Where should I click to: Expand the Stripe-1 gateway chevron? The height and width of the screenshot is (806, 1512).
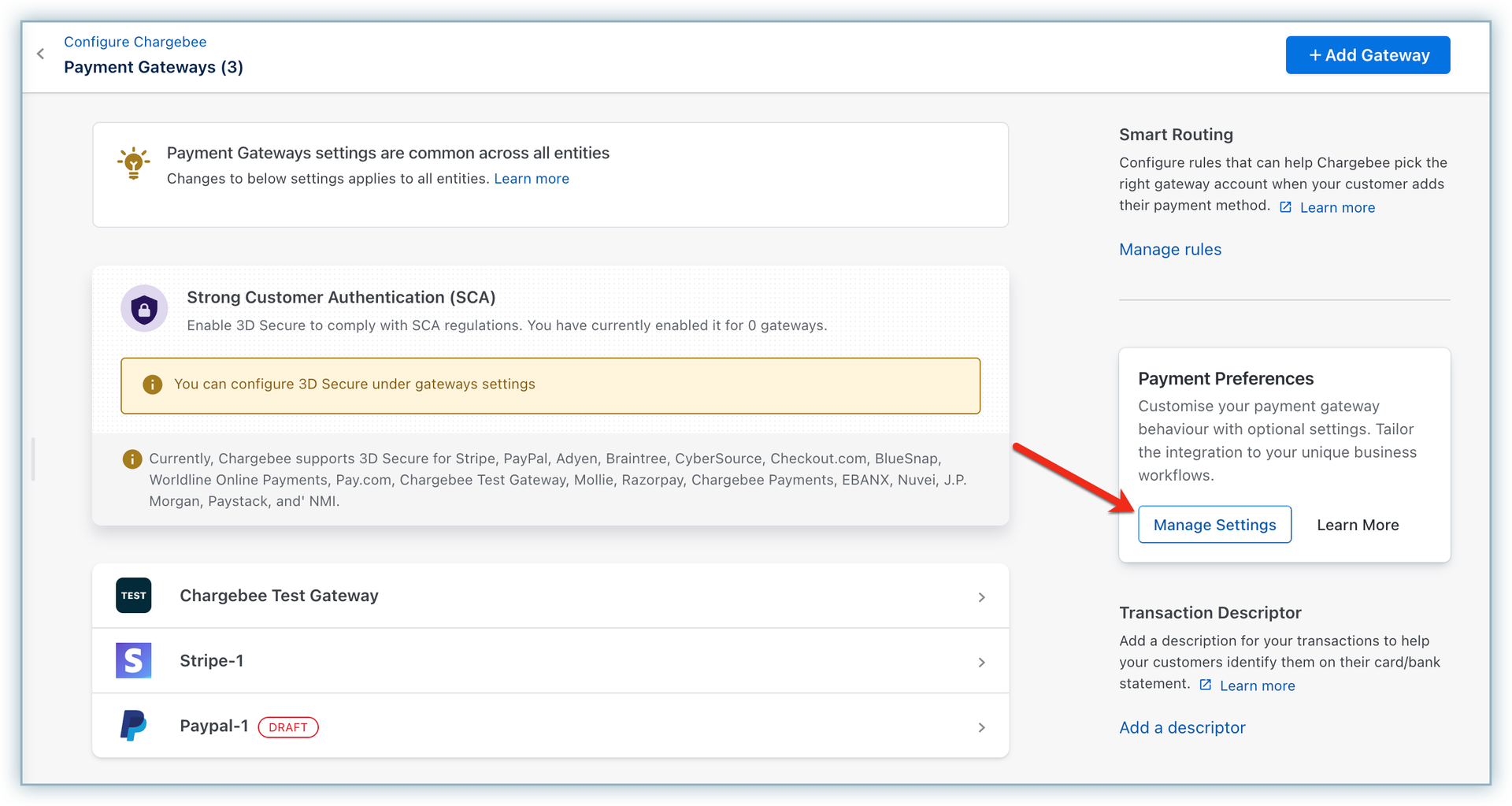tap(981, 663)
